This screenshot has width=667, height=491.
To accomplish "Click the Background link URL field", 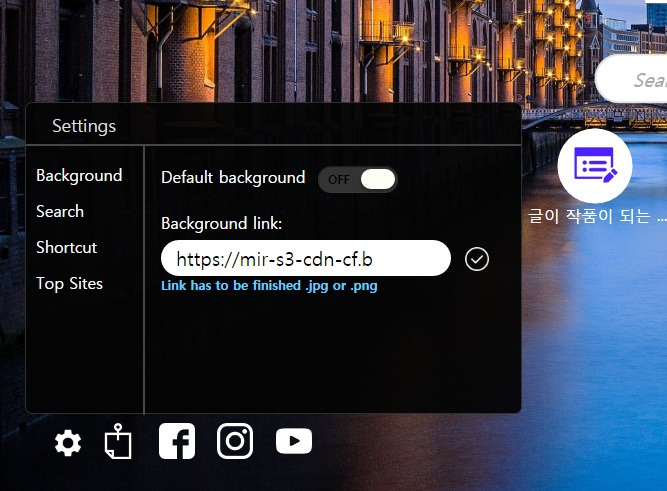I will pos(306,258).
